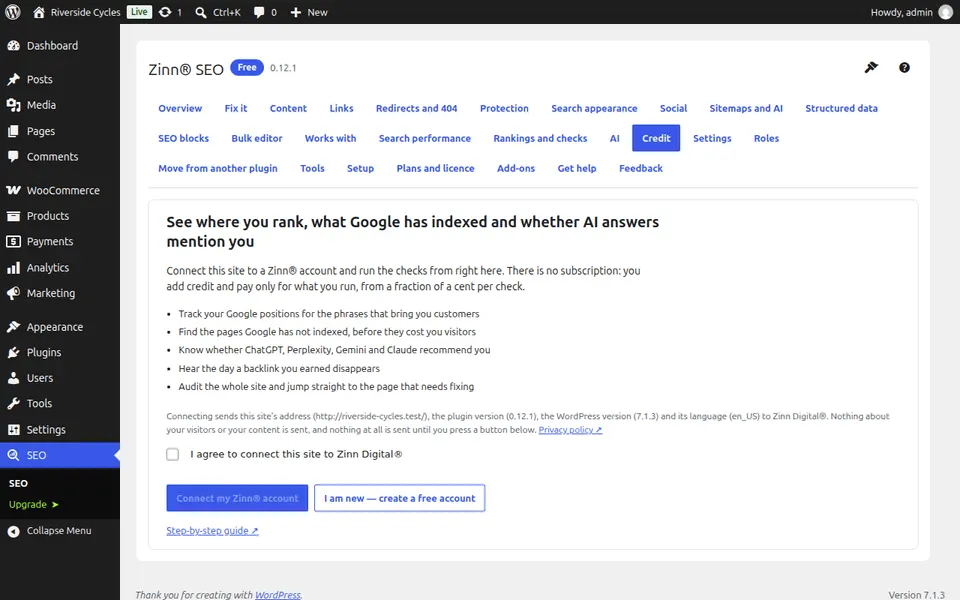This screenshot has width=960, height=600.
Task: Open the Redirects and 404 tab
Action: point(416,108)
